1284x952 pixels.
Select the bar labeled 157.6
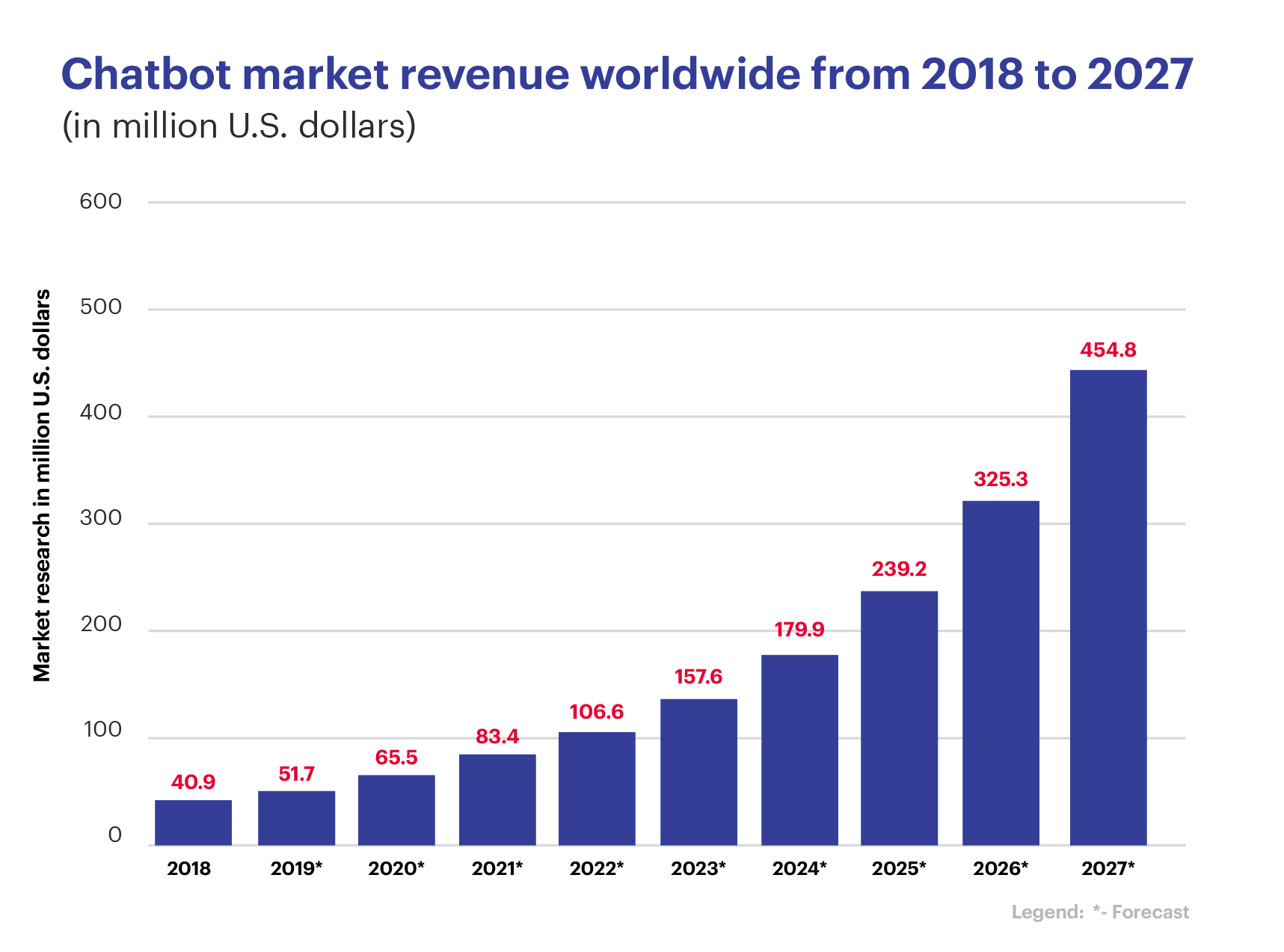pyautogui.click(x=698, y=770)
